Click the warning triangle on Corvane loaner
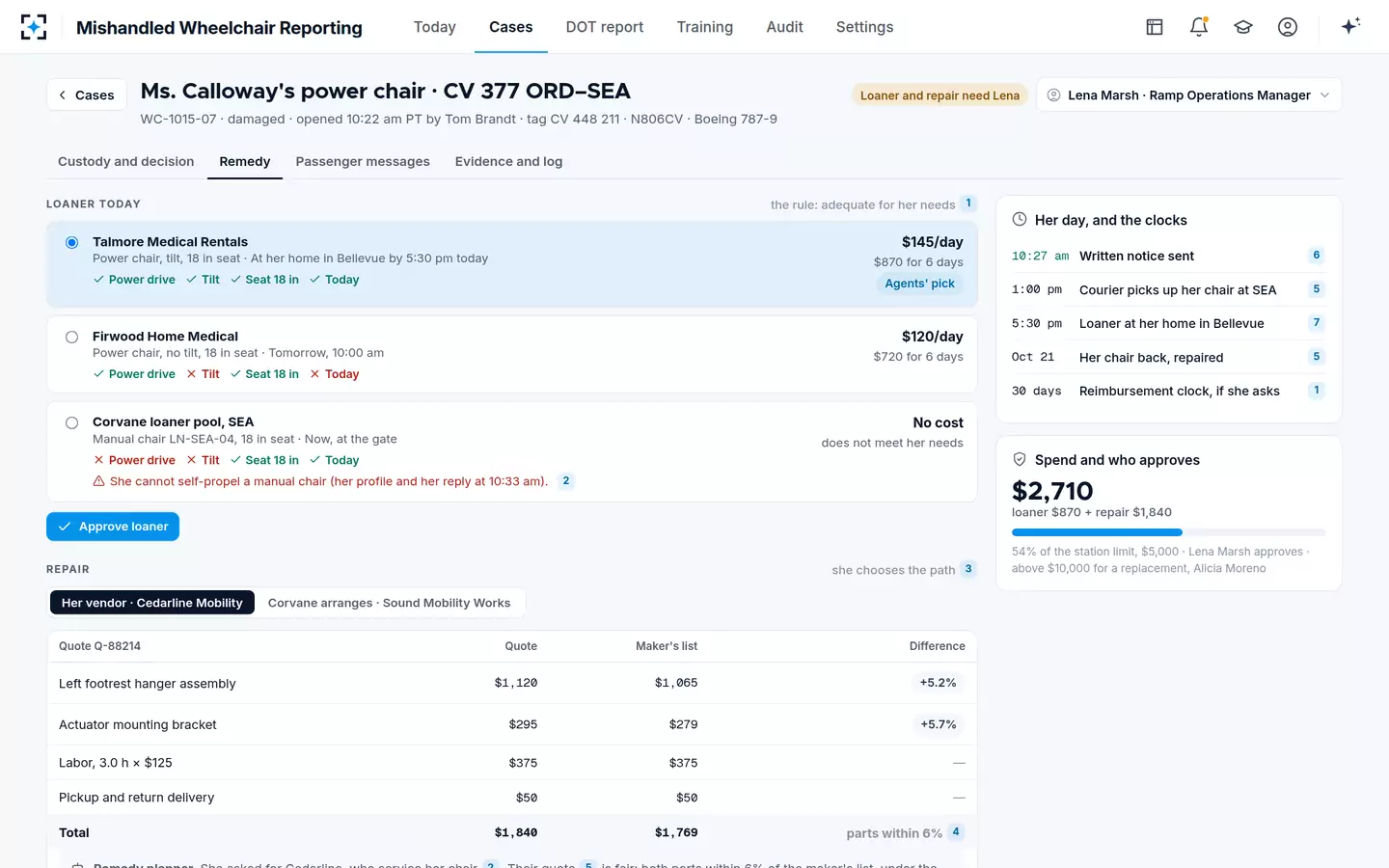The height and width of the screenshot is (868, 1389). pos(98,481)
